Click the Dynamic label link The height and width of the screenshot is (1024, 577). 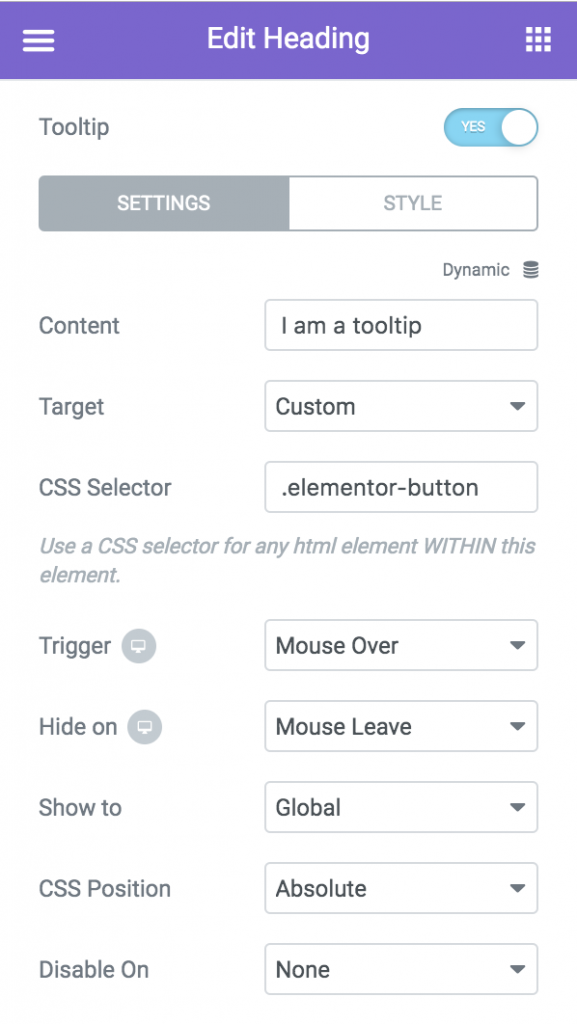click(x=476, y=270)
